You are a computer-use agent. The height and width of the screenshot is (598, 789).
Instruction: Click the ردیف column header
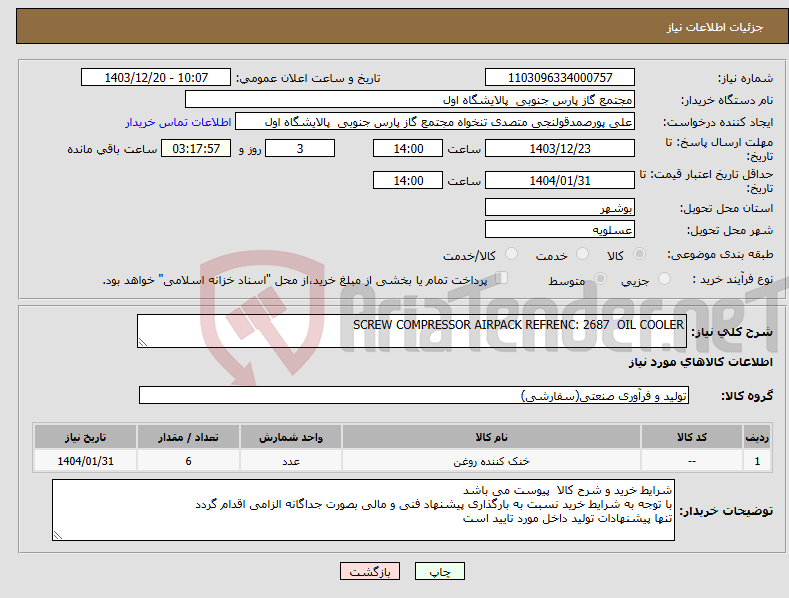click(x=757, y=437)
